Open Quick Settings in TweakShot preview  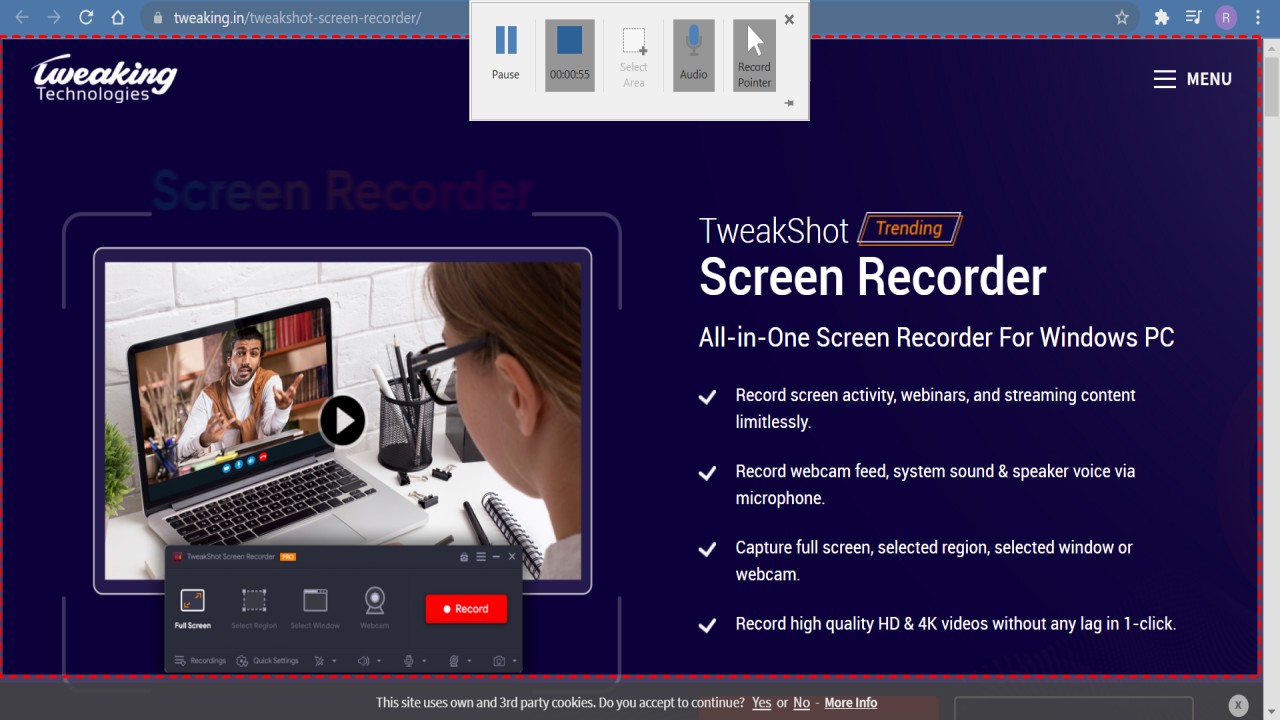267,660
